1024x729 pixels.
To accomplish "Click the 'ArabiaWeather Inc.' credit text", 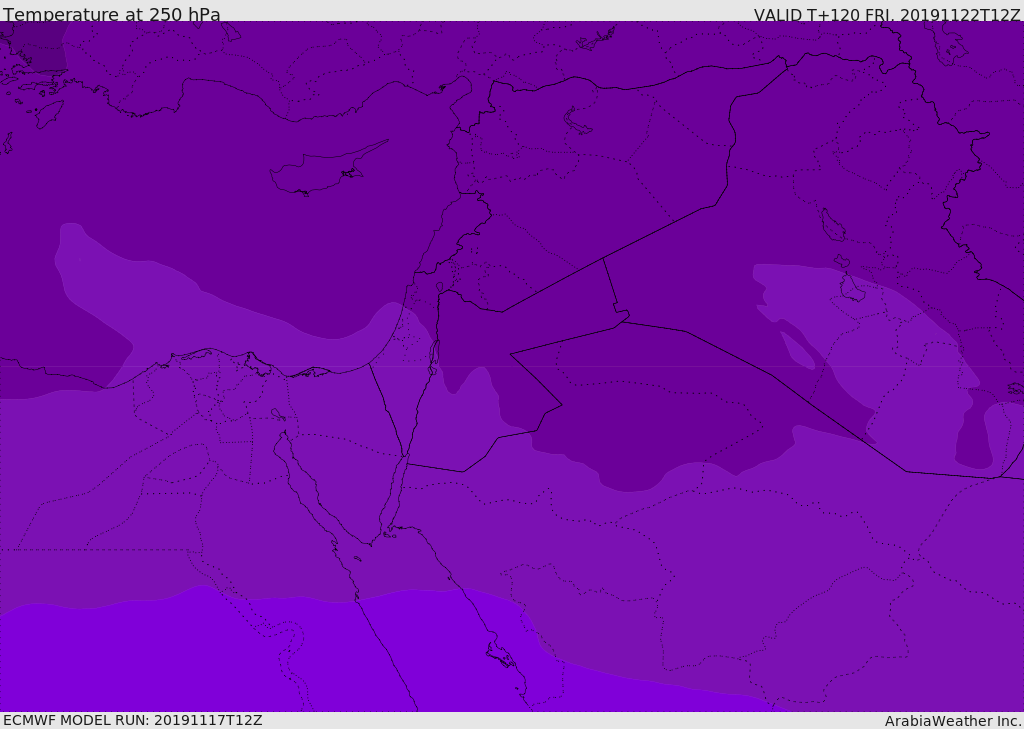I will point(952,721).
